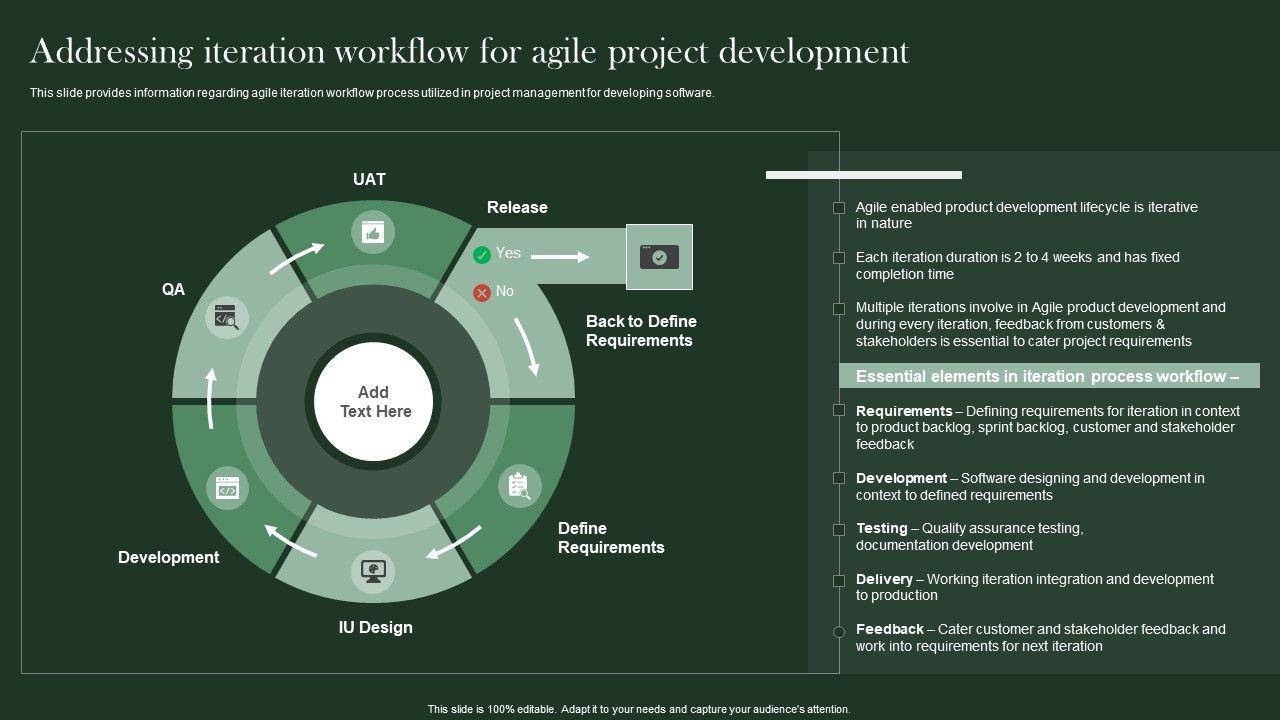The image size is (1280, 720).
Task: Click the 'Release' label text
Action: coord(517,207)
